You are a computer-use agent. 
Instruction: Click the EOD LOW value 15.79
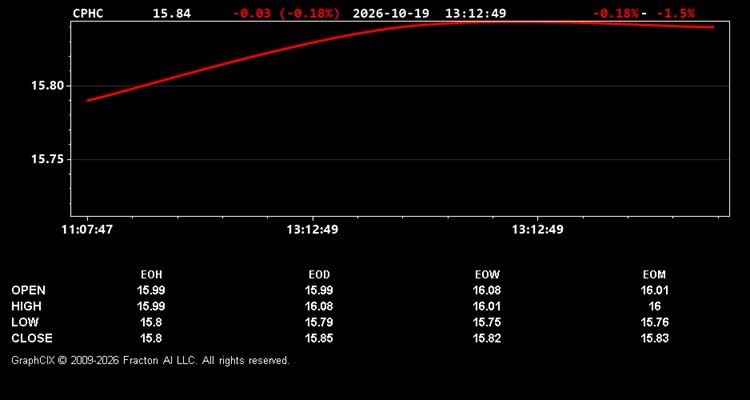tap(319, 322)
